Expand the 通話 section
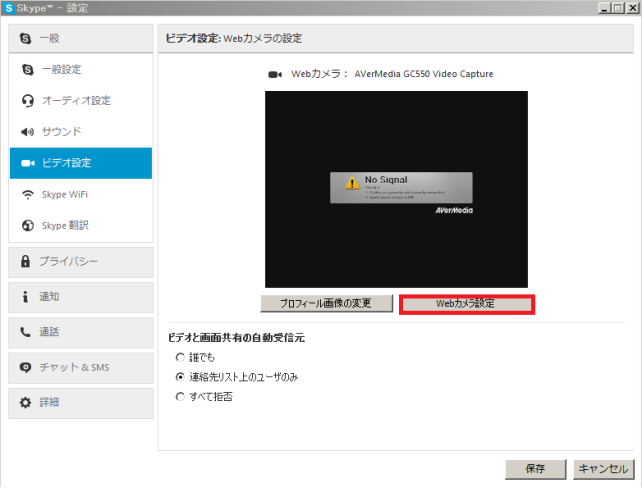Image resolution: width=642 pixels, height=492 pixels. tap(81, 332)
